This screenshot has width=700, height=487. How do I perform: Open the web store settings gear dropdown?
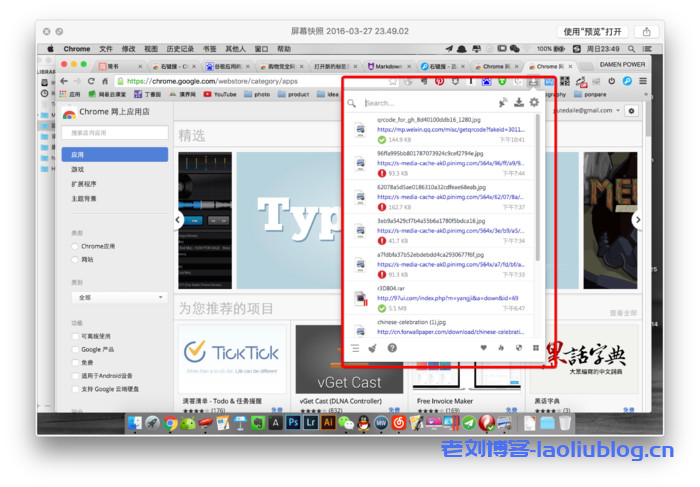(x=631, y=110)
